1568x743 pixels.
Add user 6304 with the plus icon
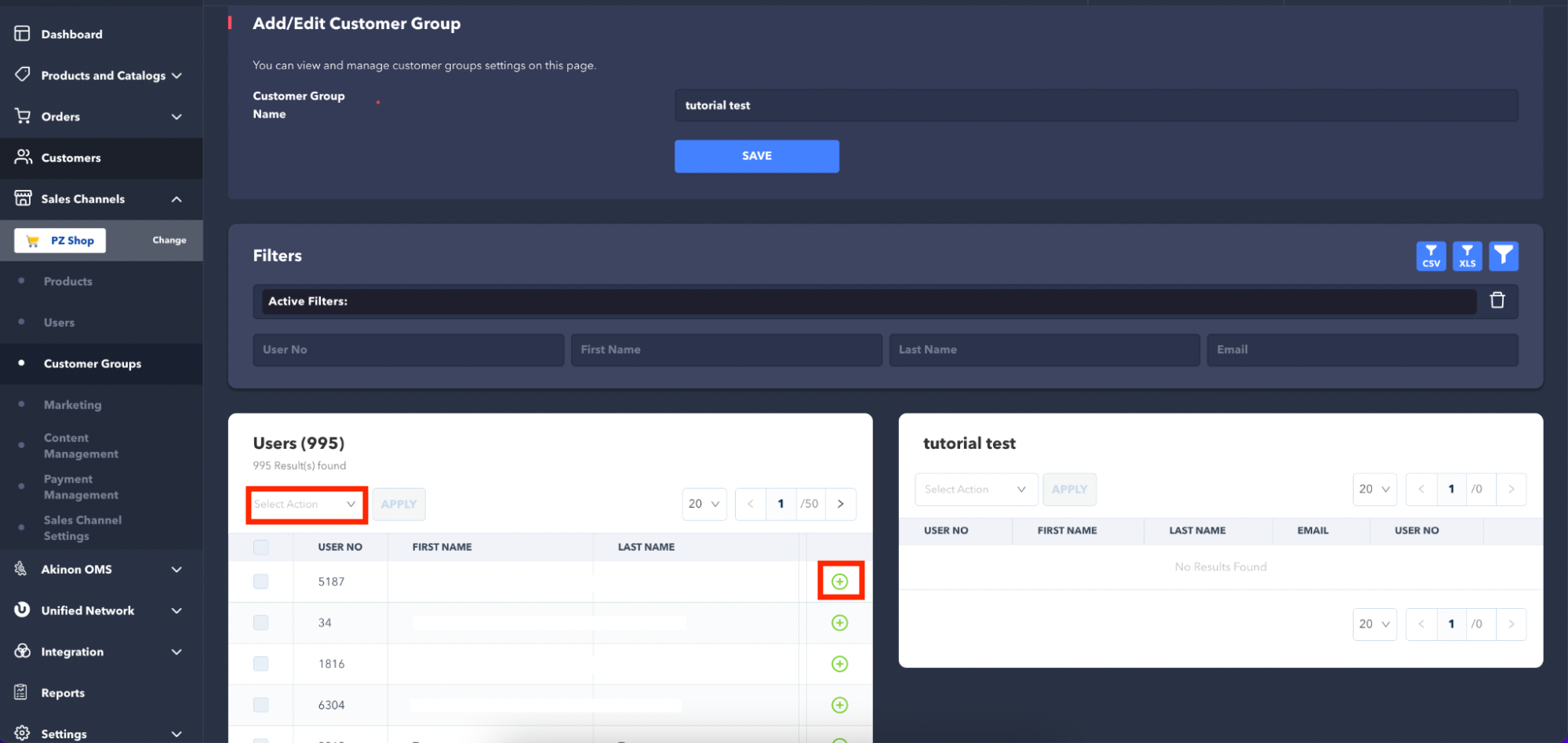click(839, 705)
